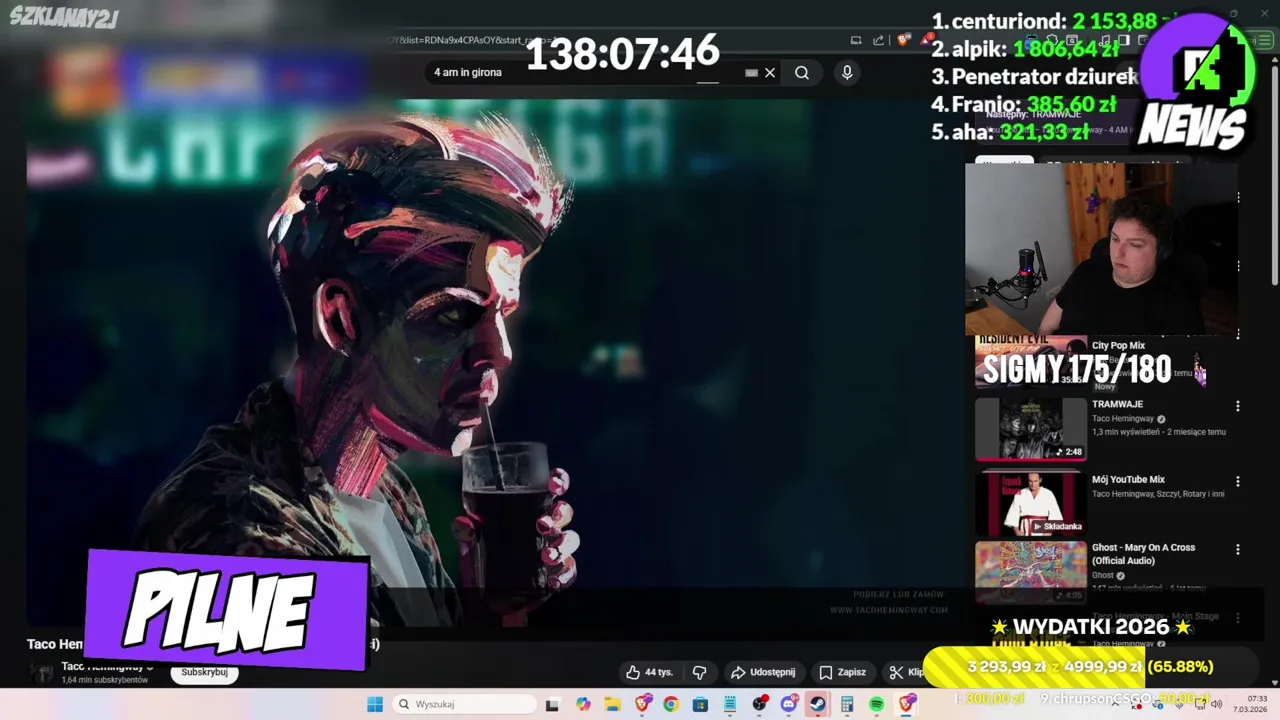Open options menu for Ghost - Mary On A Cross

(x=1237, y=549)
